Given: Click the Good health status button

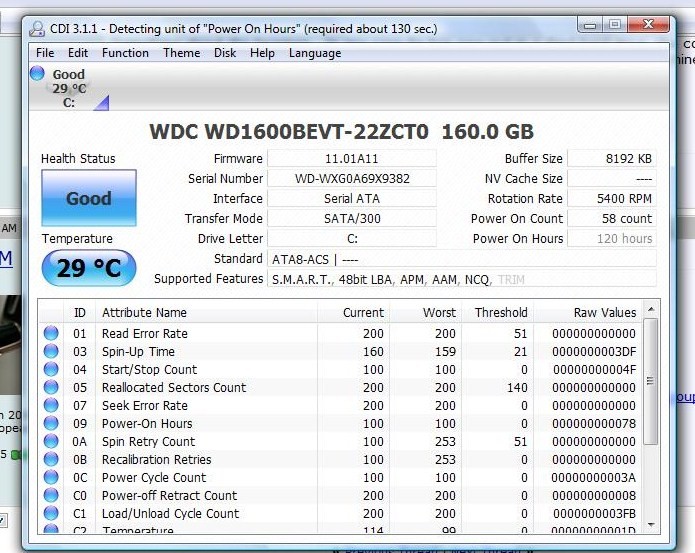Looking at the screenshot, I should click(x=89, y=198).
